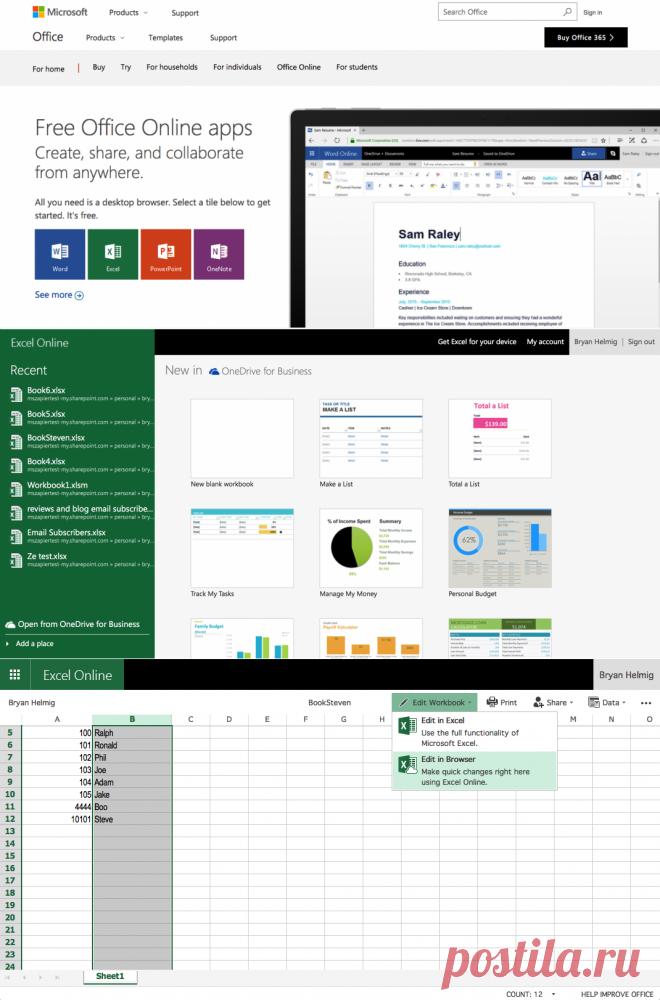Viewport: 660px width, 1000px height.
Task: Click the Sign in link
Action: [592, 13]
